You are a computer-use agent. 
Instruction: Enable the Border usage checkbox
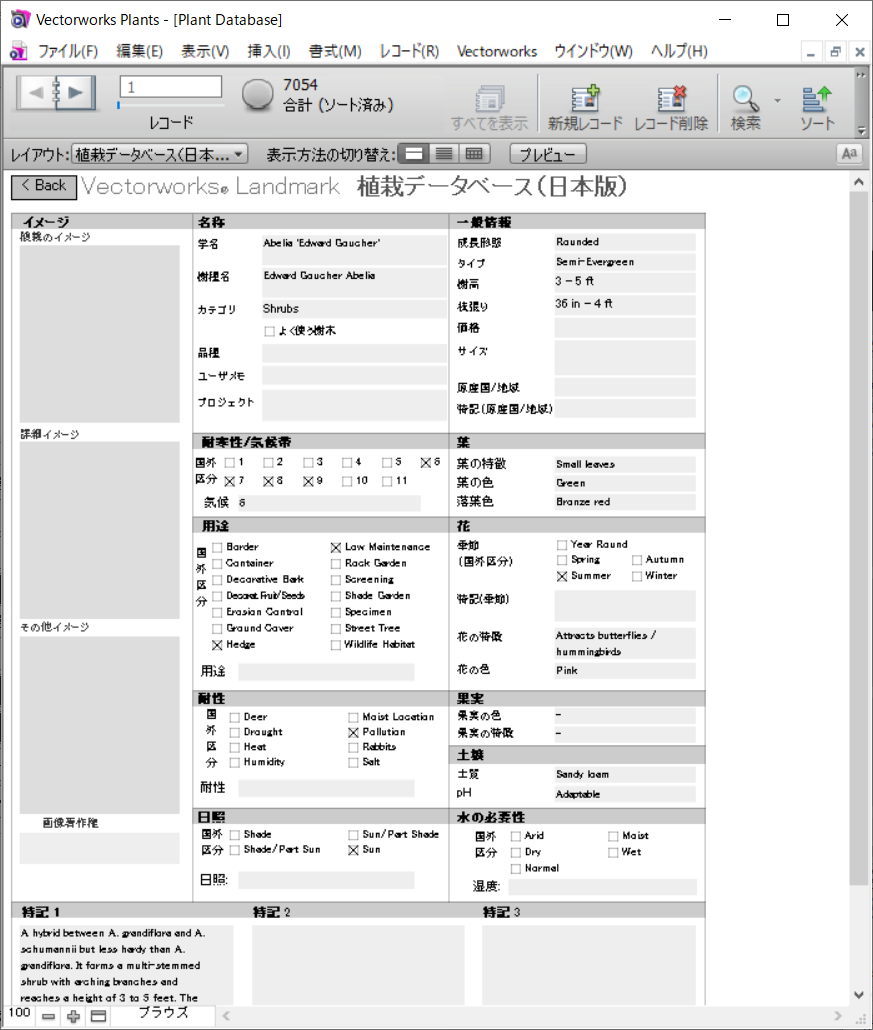218,547
